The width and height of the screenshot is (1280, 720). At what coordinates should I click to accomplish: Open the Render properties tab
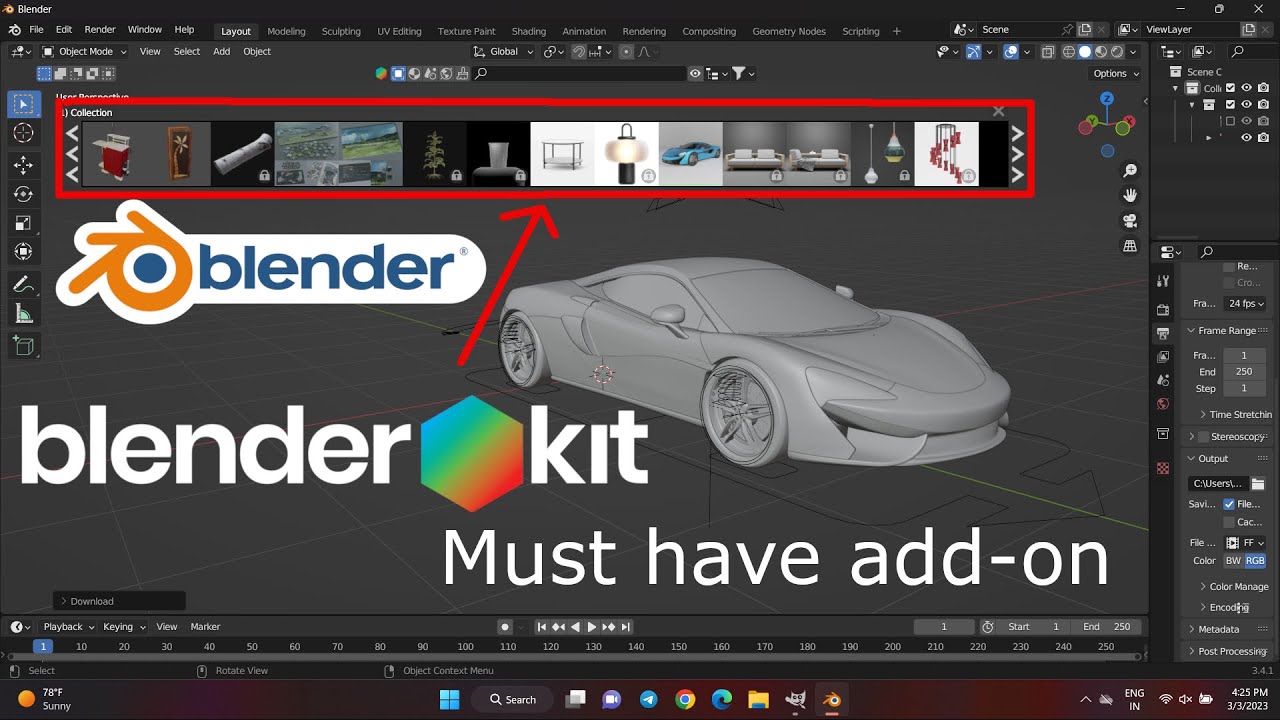[x=1163, y=310]
